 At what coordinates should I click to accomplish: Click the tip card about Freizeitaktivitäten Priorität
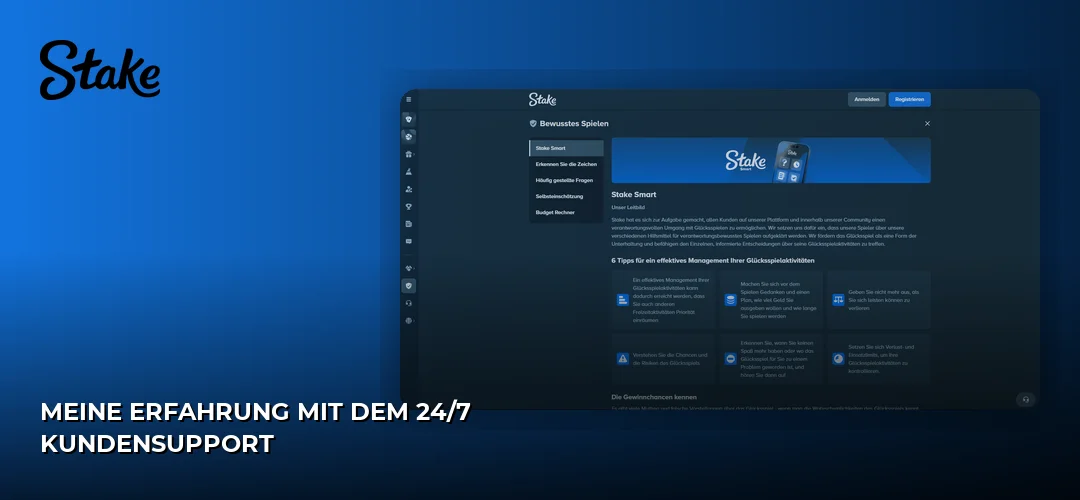point(663,300)
